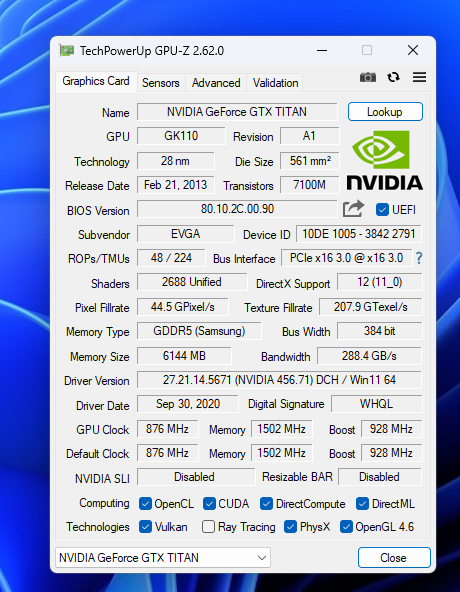Image resolution: width=460 pixels, height=592 pixels.
Task: Click the Technology field showing 28 nm
Action: click(175, 161)
